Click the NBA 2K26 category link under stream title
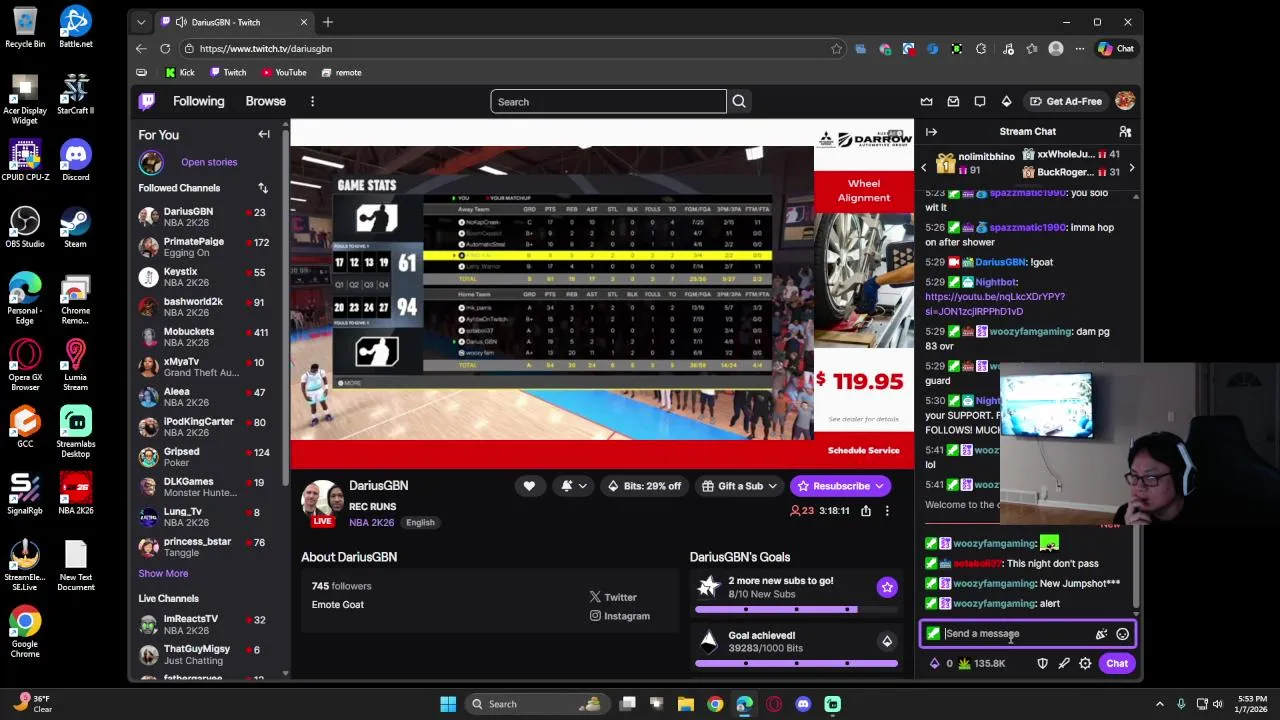The height and width of the screenshot is (720, 1280). click(x=371, y=522)
